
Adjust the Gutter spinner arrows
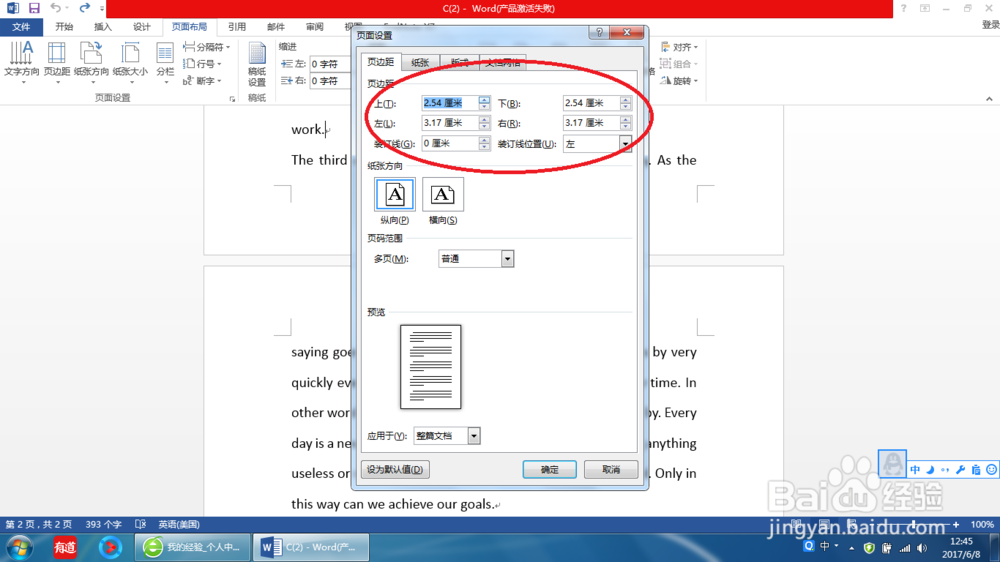point(485,144)
